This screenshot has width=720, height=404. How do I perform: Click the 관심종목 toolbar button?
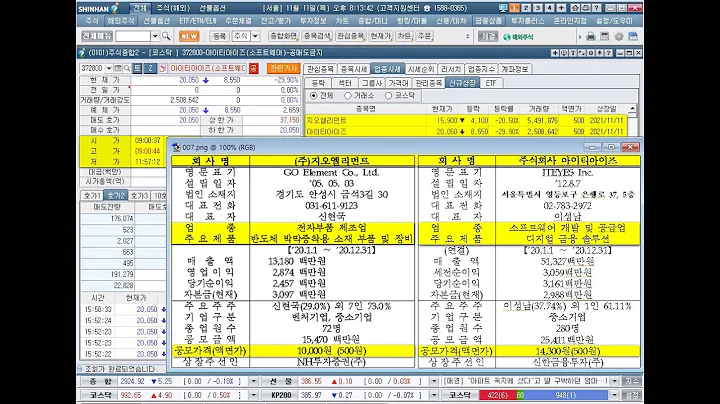pyautogui.click(x=351, y=36)
